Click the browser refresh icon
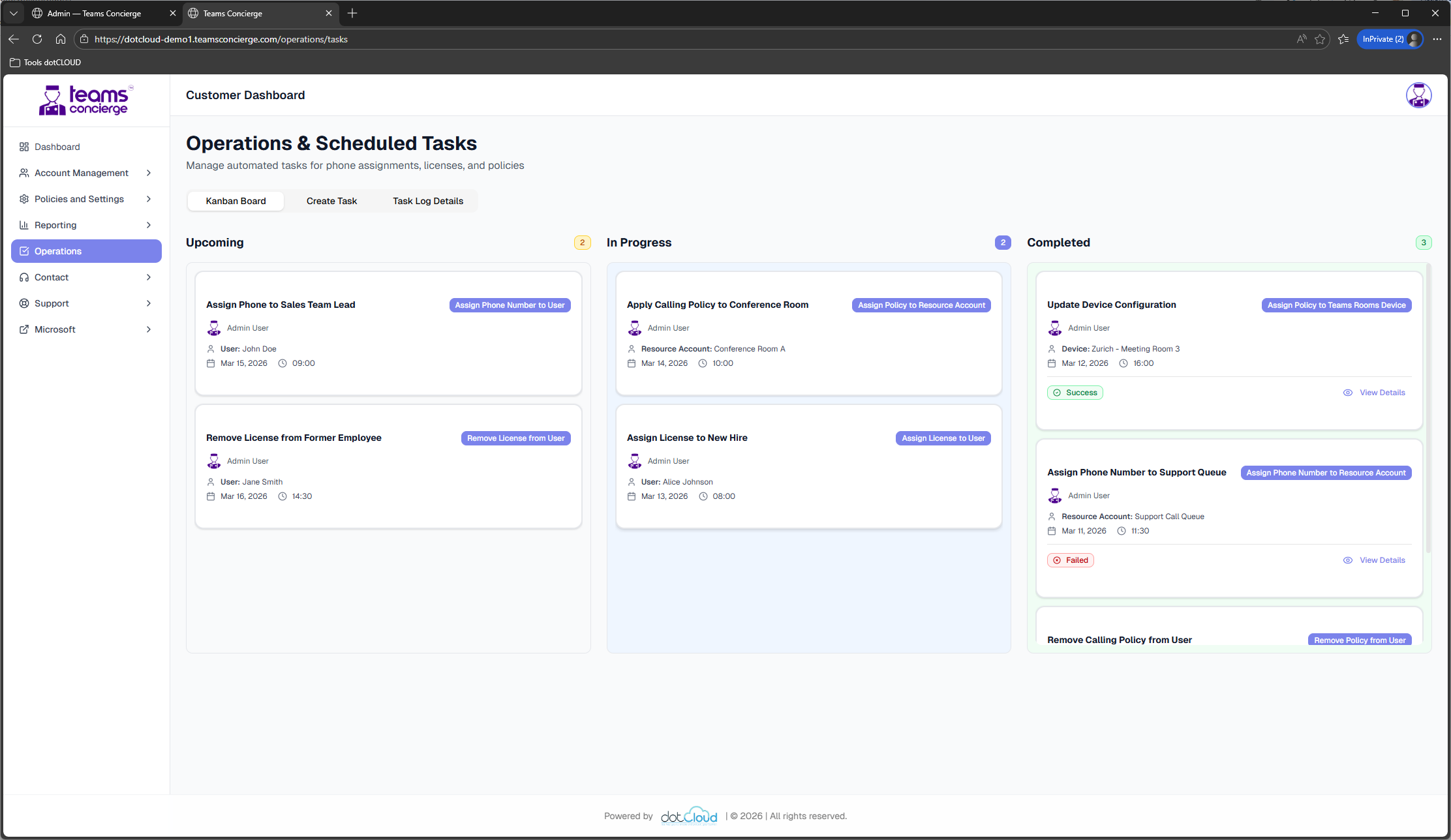This screenshot has height=840, width=1451. 37,39
